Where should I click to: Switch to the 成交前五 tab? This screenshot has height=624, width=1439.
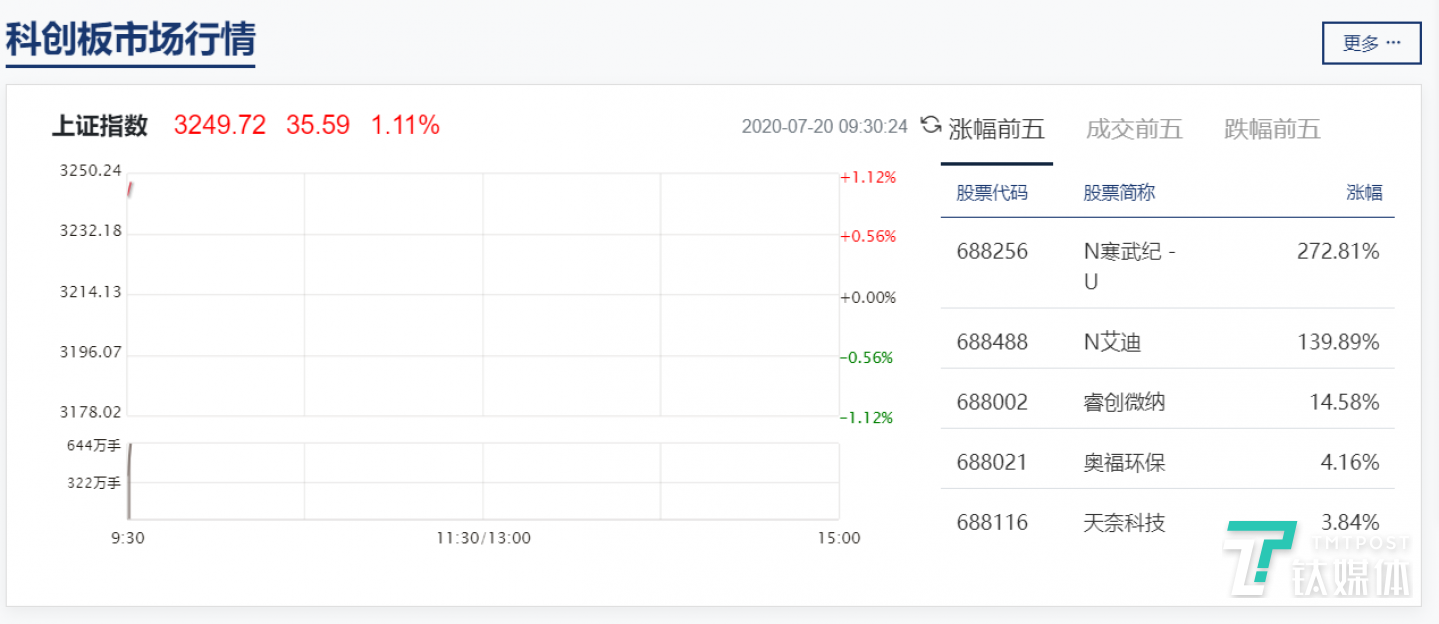coord(1134,129)
